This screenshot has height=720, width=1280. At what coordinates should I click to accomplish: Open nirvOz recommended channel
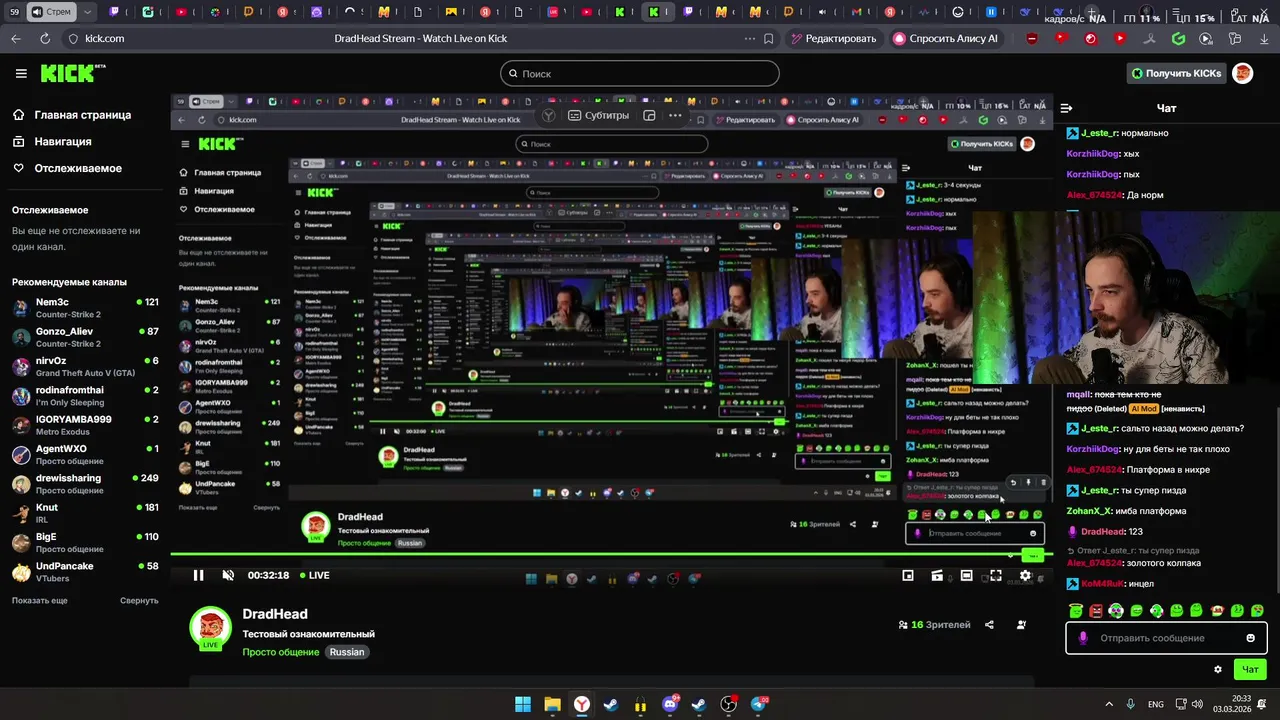[x=85, y=366]
